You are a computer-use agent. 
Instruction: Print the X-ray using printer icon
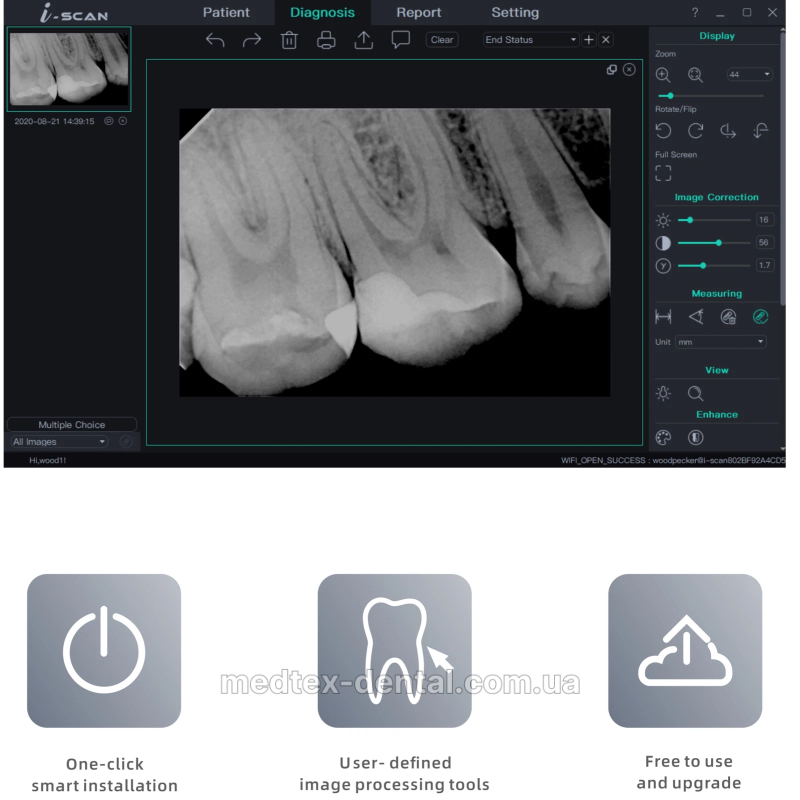click(326, 40)
